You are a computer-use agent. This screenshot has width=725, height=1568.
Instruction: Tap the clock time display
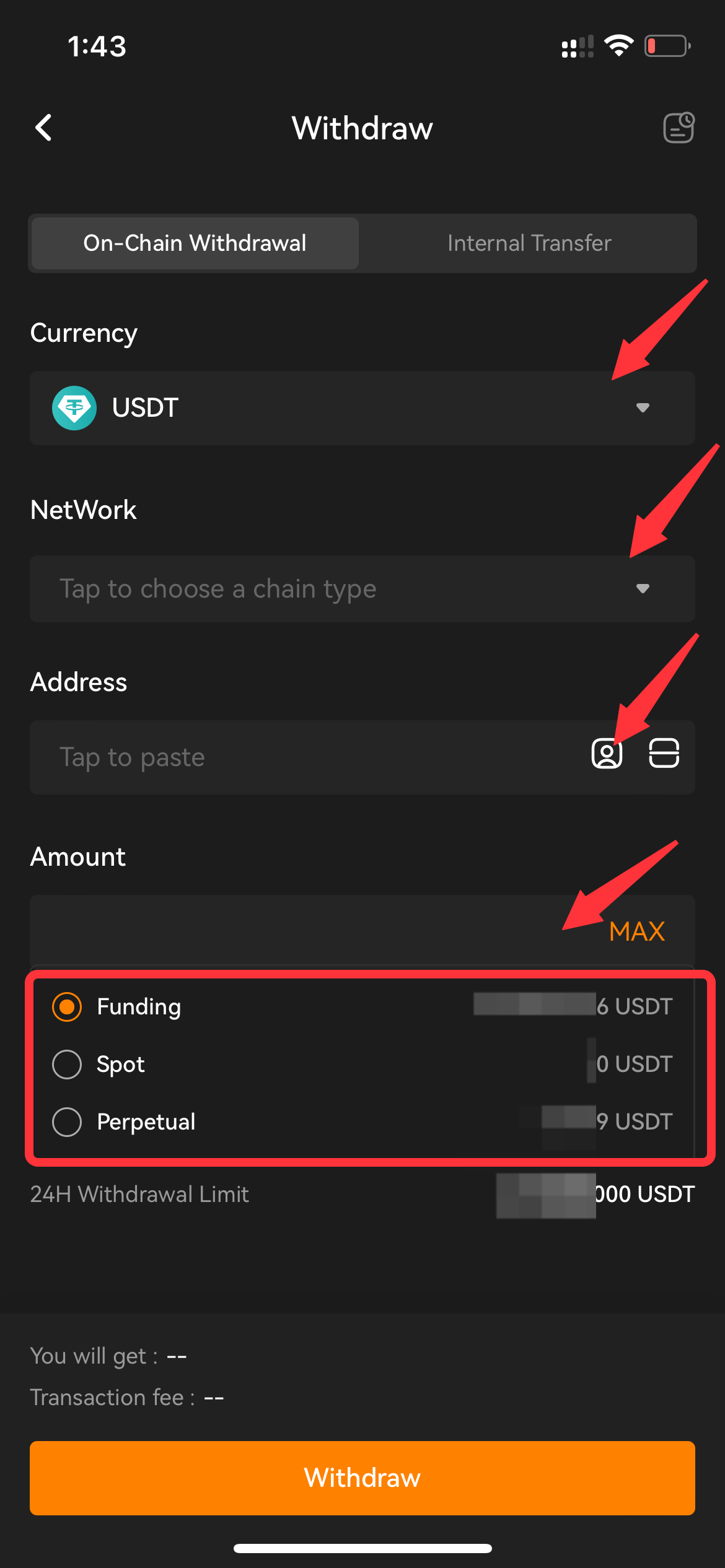[96, 45]
